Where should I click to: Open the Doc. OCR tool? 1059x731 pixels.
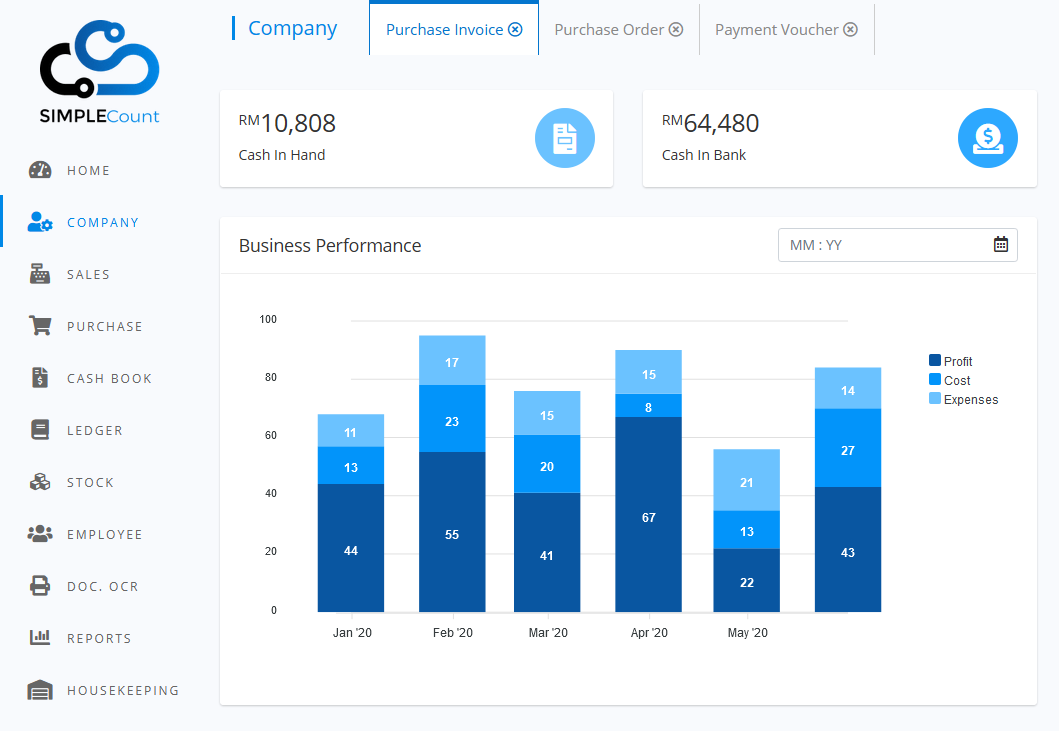point(39,586)
